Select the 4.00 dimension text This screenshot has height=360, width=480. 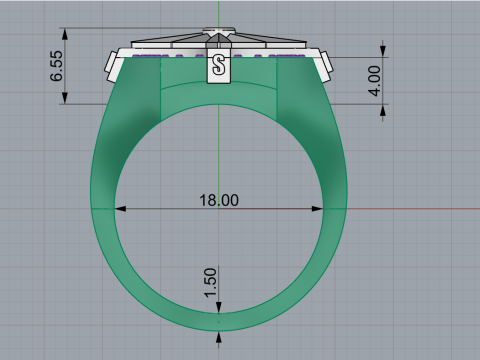374,81
